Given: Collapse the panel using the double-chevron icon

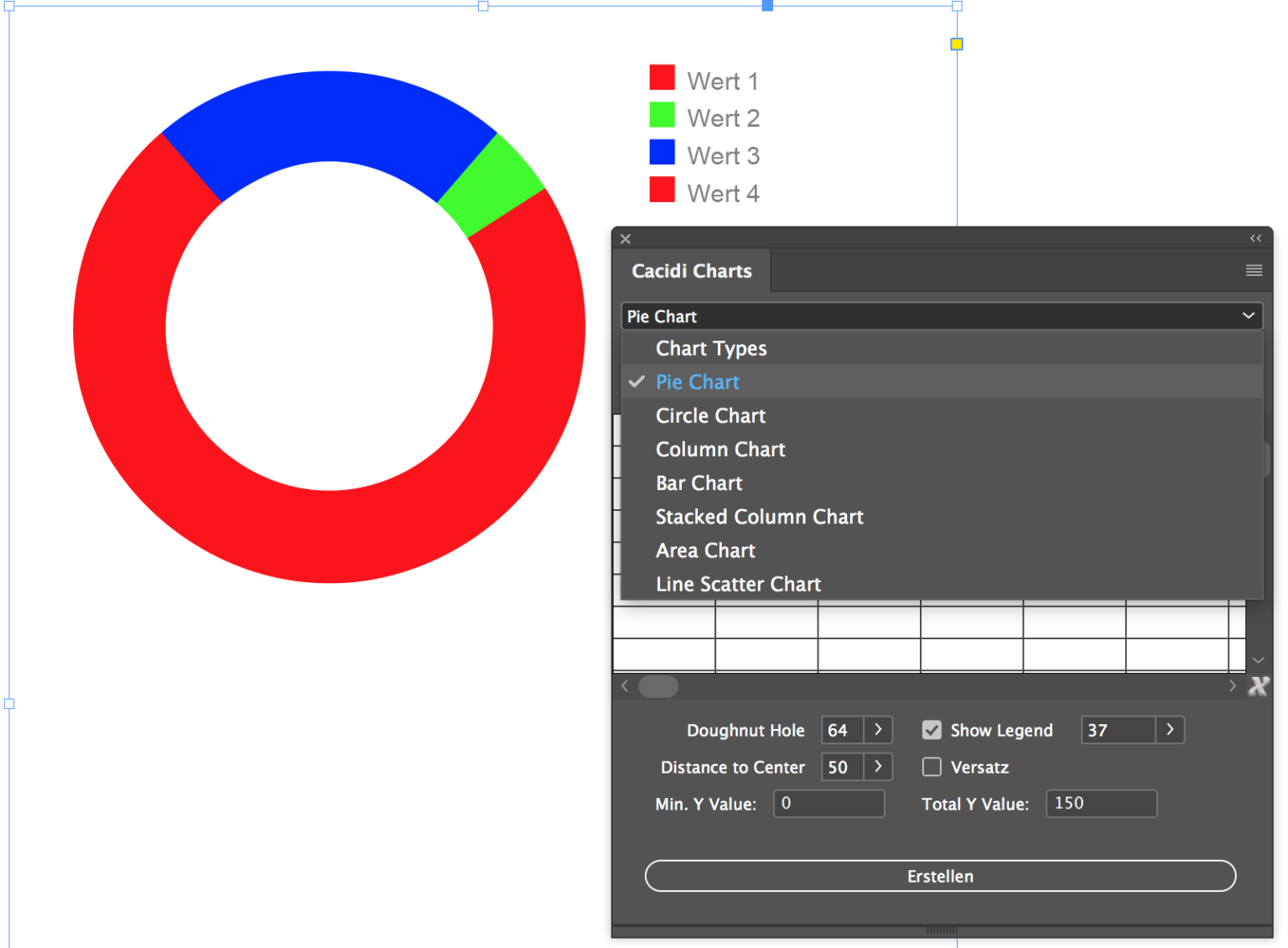Looking at the screenshot, I should pos(1255,238).
